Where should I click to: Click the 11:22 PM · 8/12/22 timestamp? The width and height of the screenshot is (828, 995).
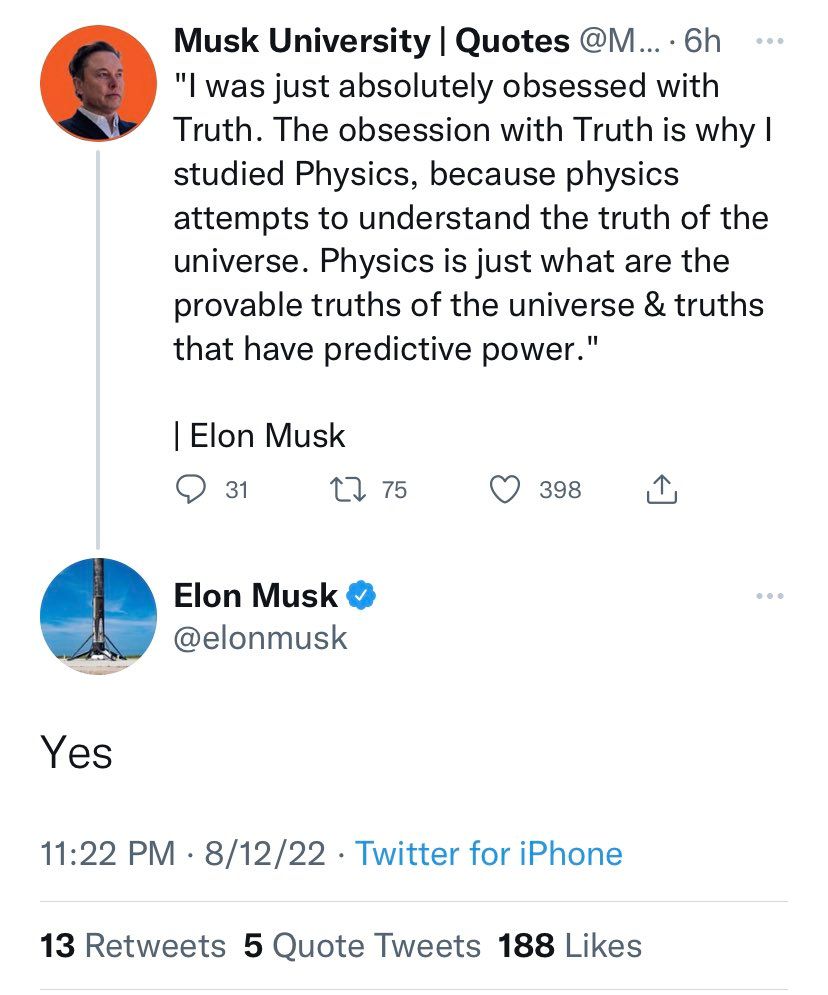coord(183,853)
